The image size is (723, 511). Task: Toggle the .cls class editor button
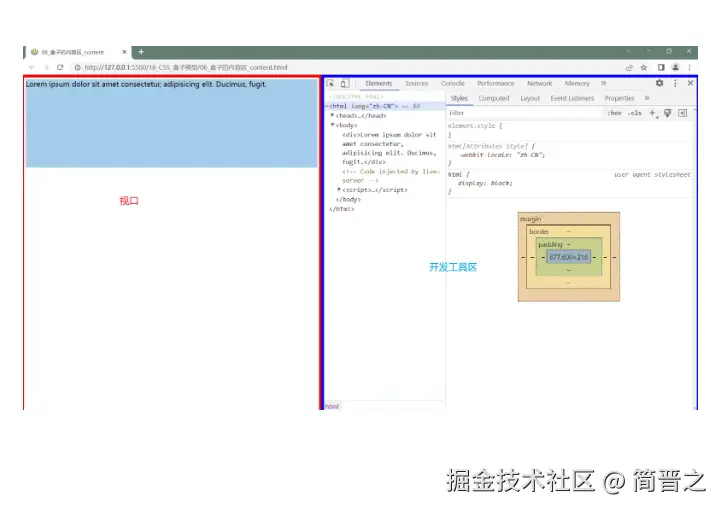(x=635, y=113)
